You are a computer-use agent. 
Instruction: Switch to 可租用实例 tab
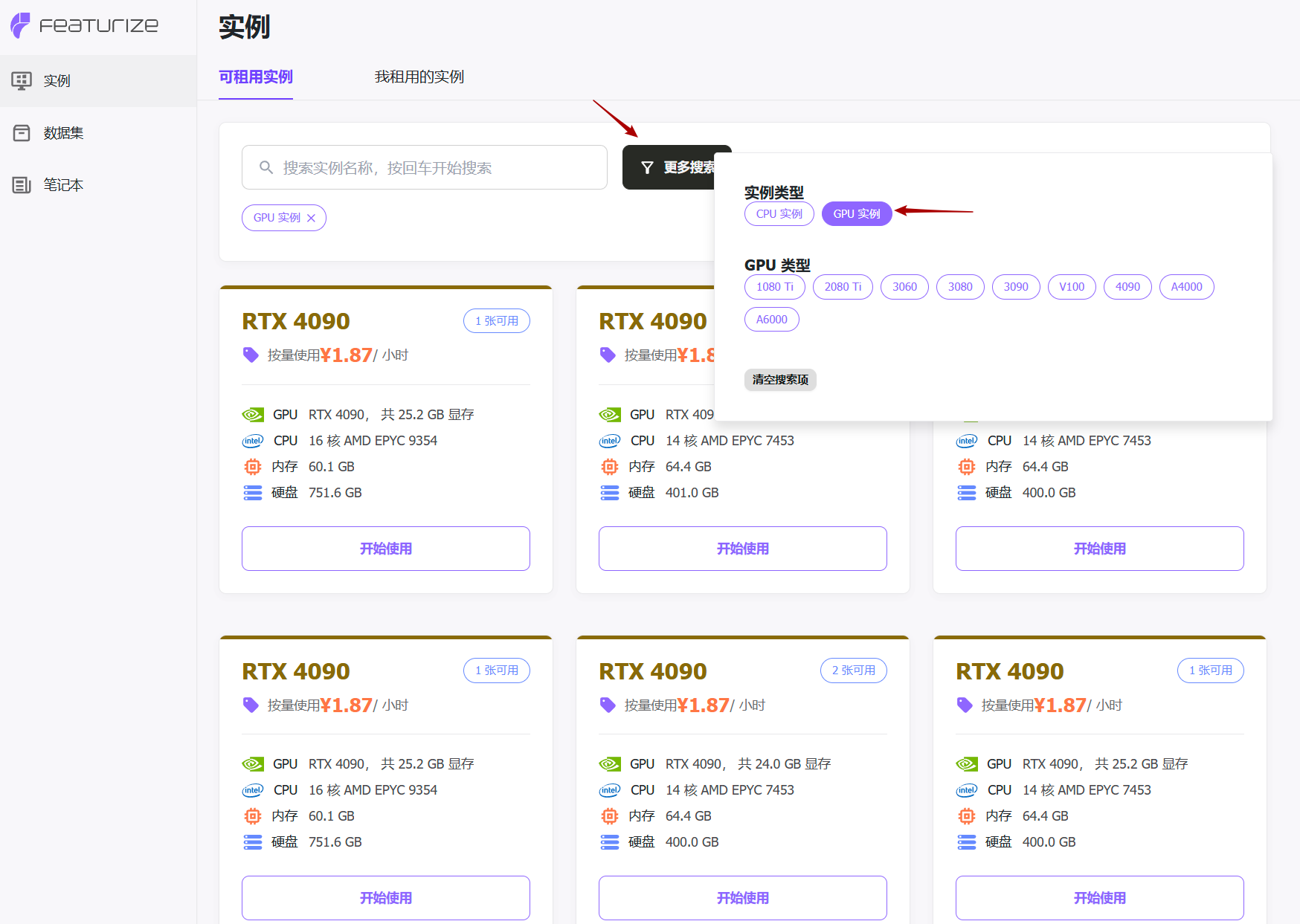click(255, 77)
